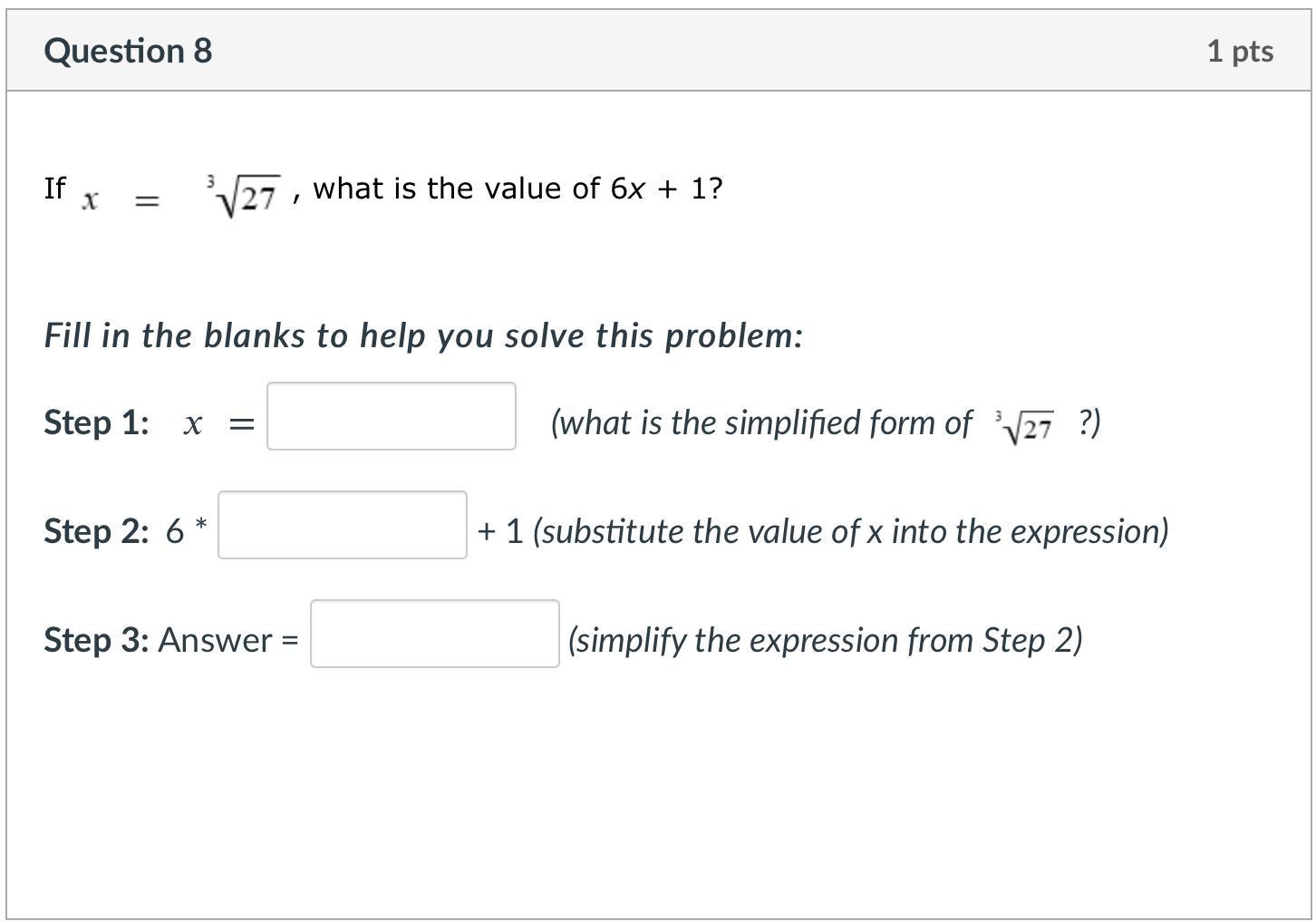Image resolution: width=1316 pixels, height=921 pixels.
Task: Click the 'Step 1:' label
Action: tap(96, 422)
